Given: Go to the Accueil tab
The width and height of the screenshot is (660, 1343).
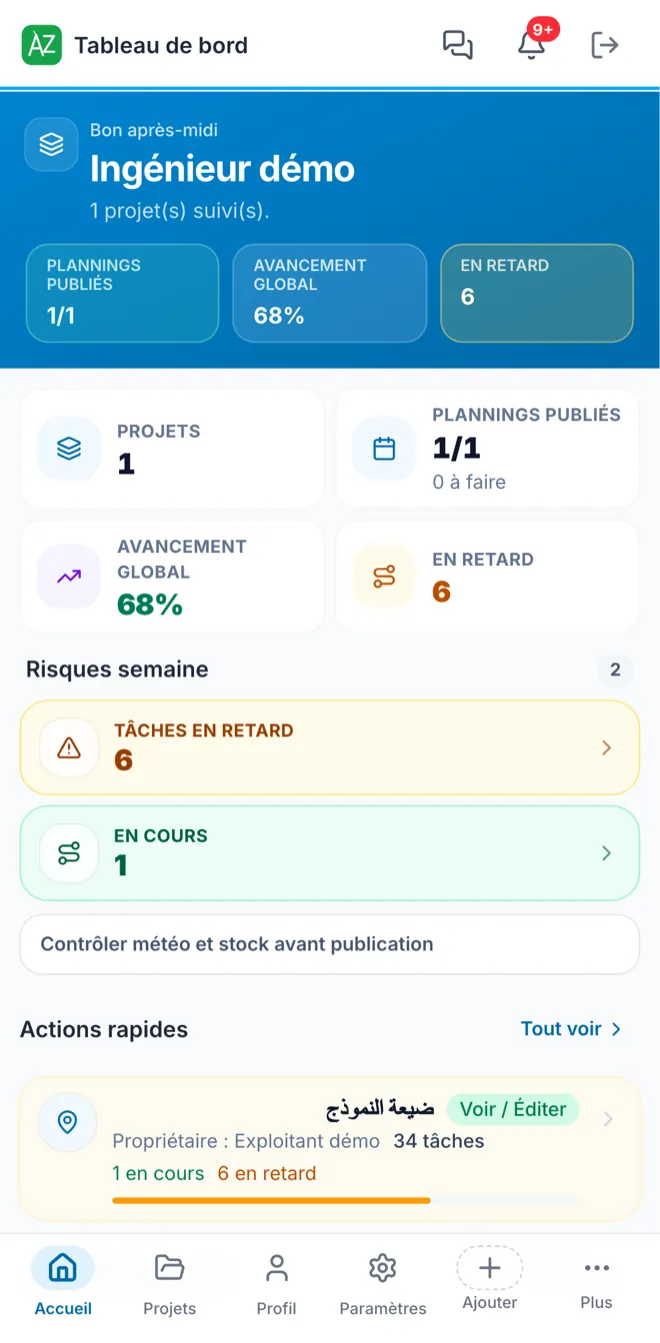Looking at the screenshot, I should pyautogui.click(x=63, y=1308).
